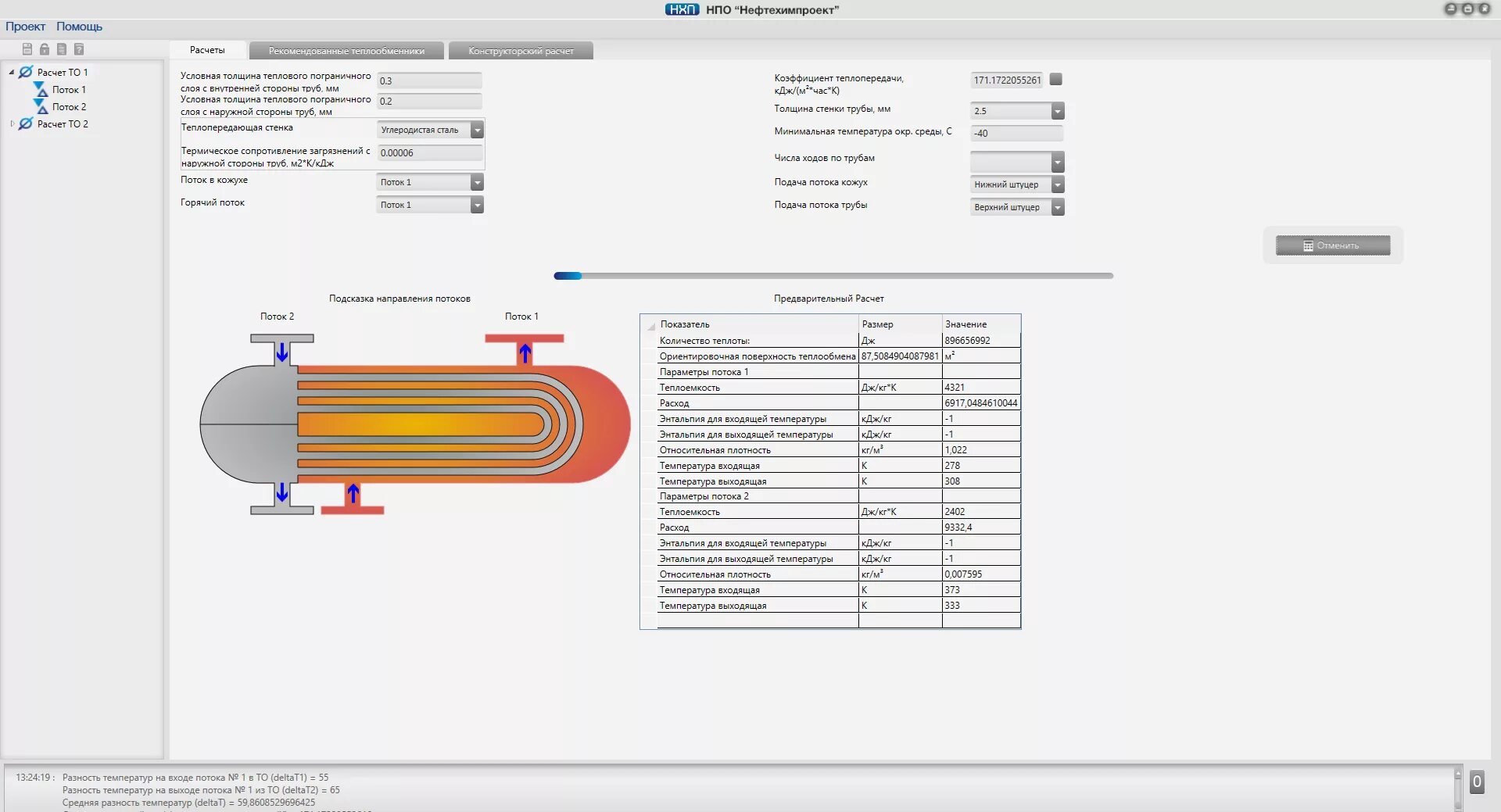
Task: Click outlet temperature value 333
Action: (981, 606)
